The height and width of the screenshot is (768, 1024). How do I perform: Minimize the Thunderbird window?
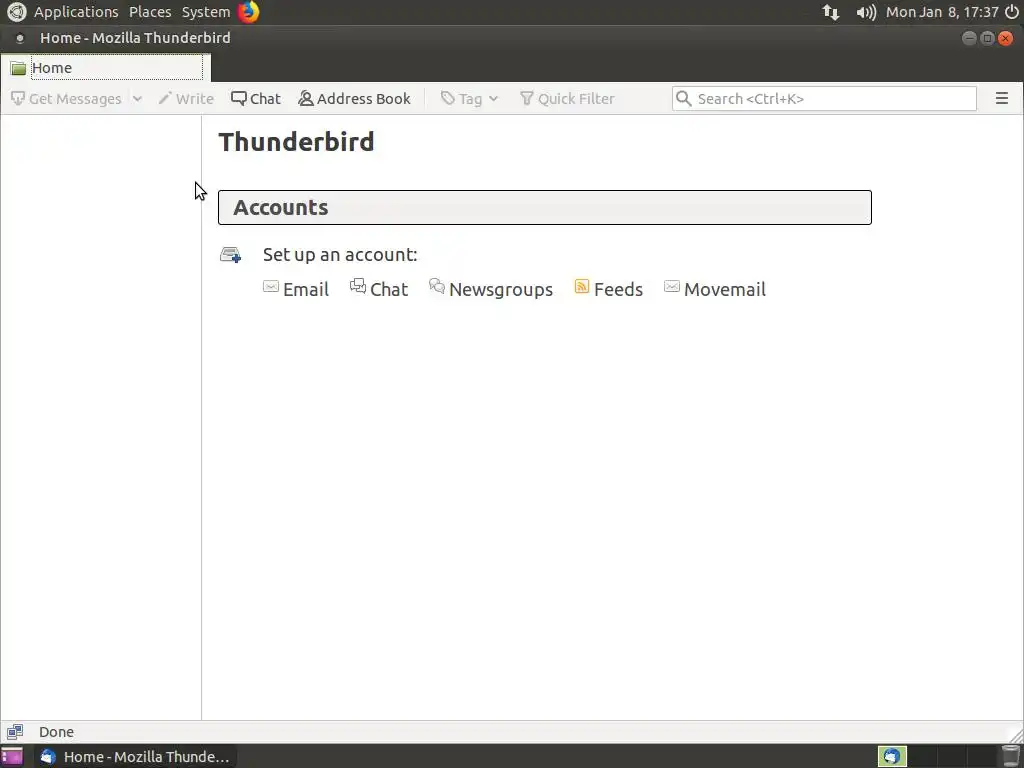click(x=969, y=38)
